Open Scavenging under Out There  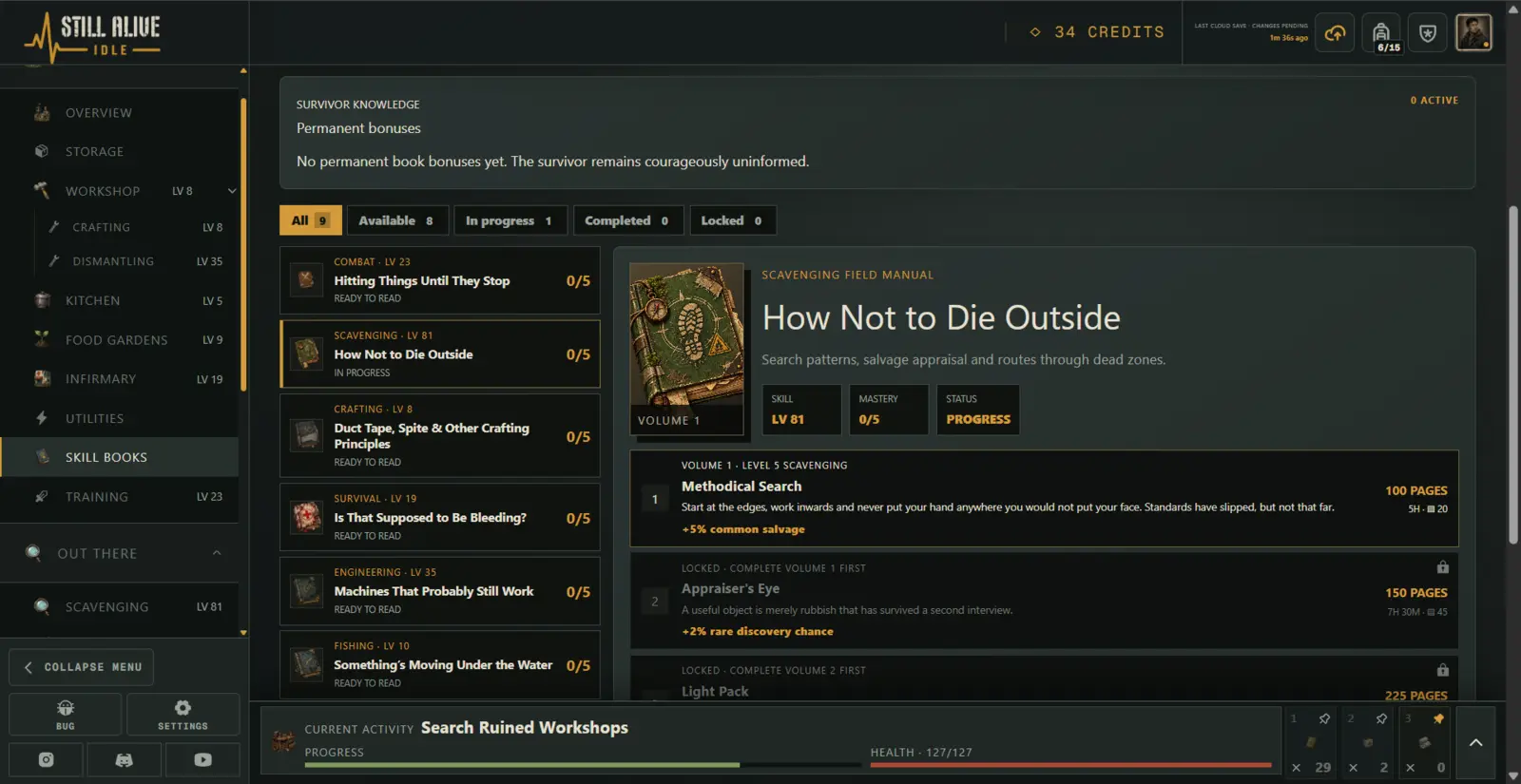tap(120, 607)
